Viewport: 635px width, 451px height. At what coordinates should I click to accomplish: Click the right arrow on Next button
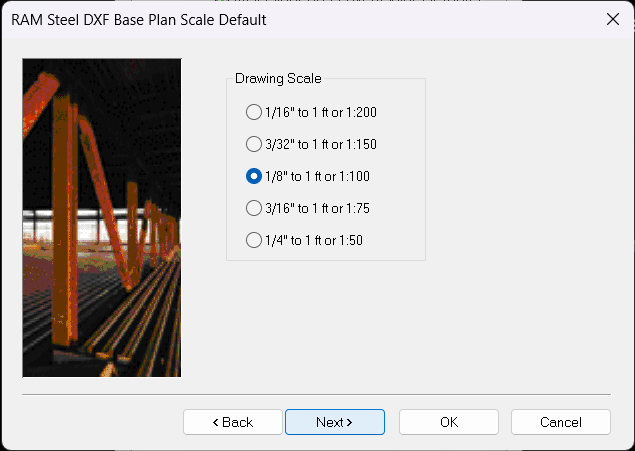coord(348,422)
